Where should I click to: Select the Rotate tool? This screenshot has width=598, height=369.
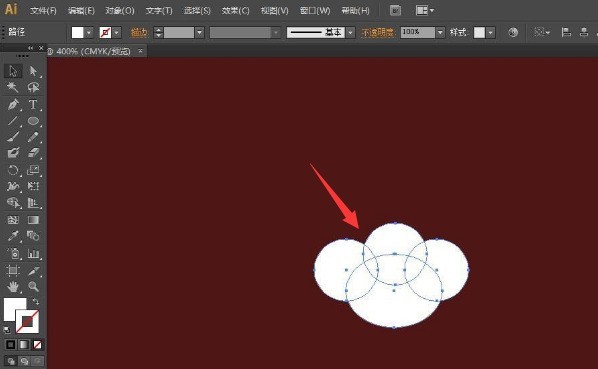(13, 170)
